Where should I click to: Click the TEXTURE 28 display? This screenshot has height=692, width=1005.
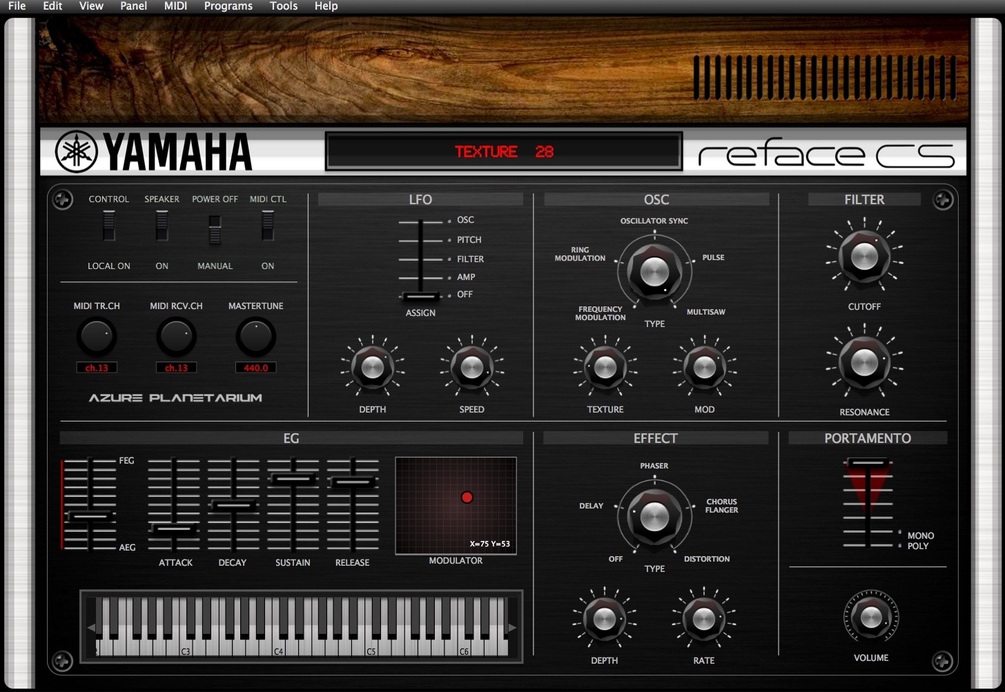pyautogui.click(x=504, y=152)
